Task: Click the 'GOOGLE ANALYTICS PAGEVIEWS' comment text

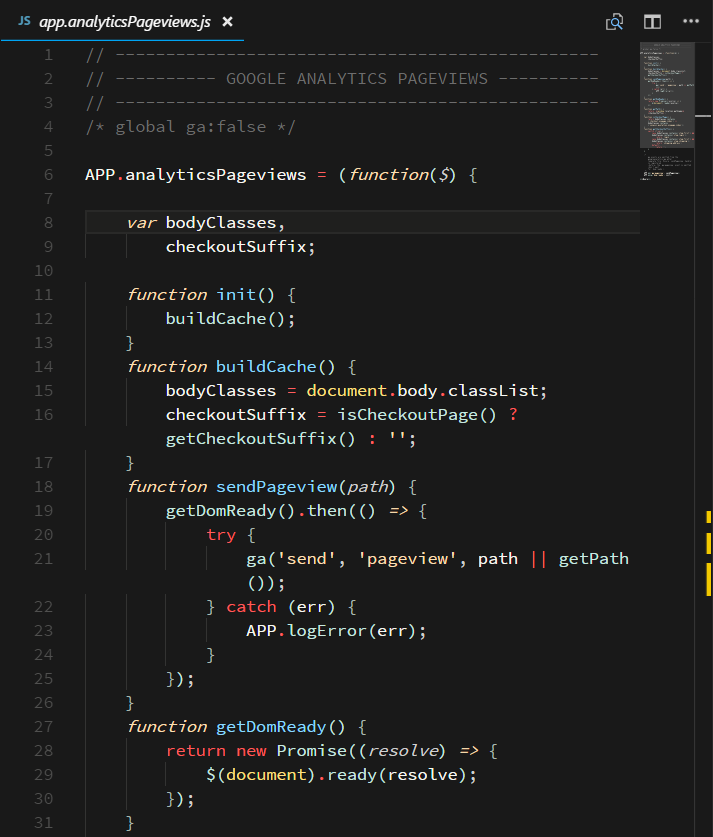Action: tap(356, 79)
